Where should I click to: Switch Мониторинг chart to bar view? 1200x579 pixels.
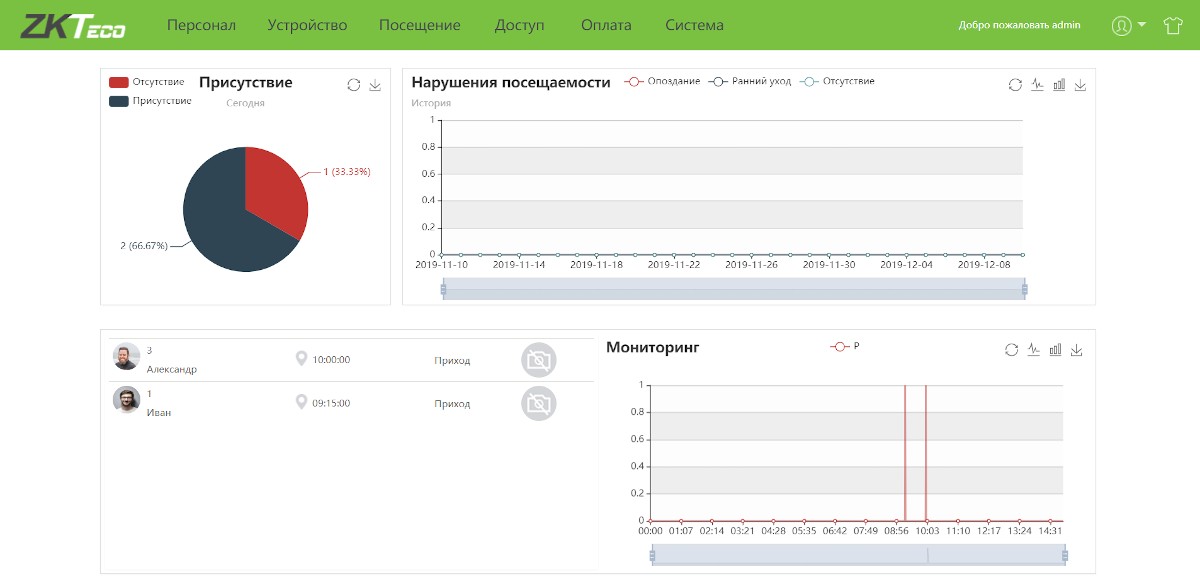(1055, 349)
